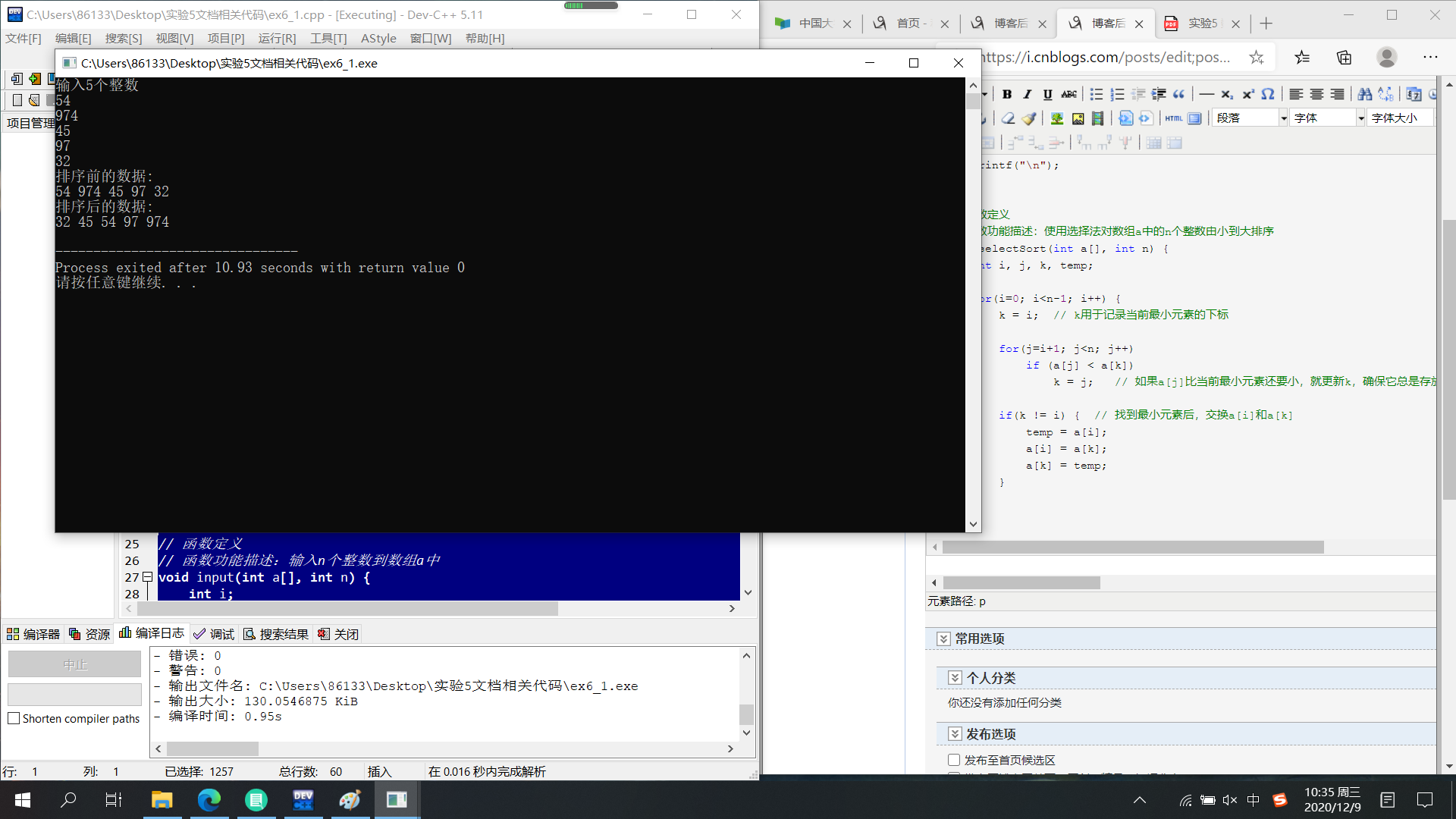Collapse the function fold on line 27
Image resolution: width=1456 pixels, height=819 pixels.
coord(148,577)
